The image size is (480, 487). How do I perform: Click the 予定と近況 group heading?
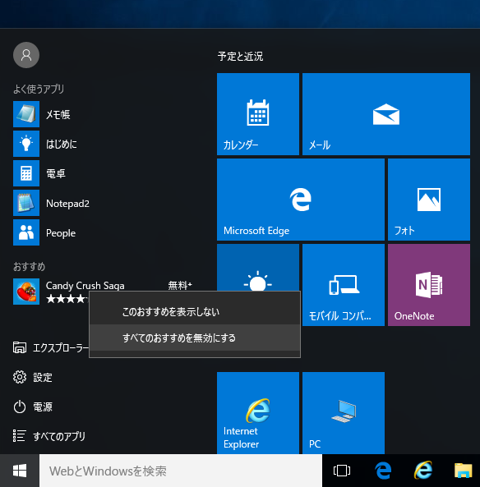point(240,56)
